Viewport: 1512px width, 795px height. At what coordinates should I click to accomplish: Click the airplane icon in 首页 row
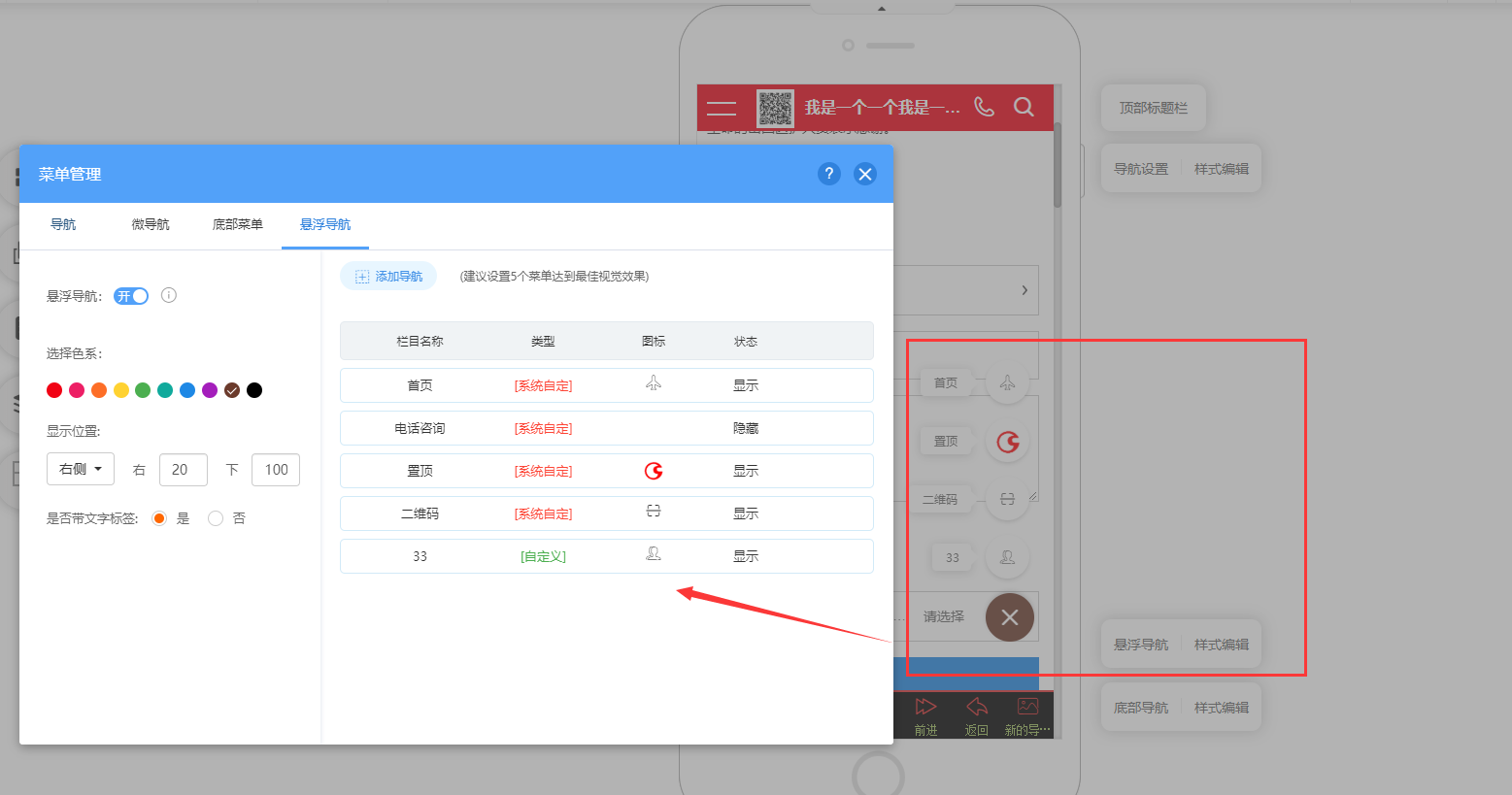654,383
